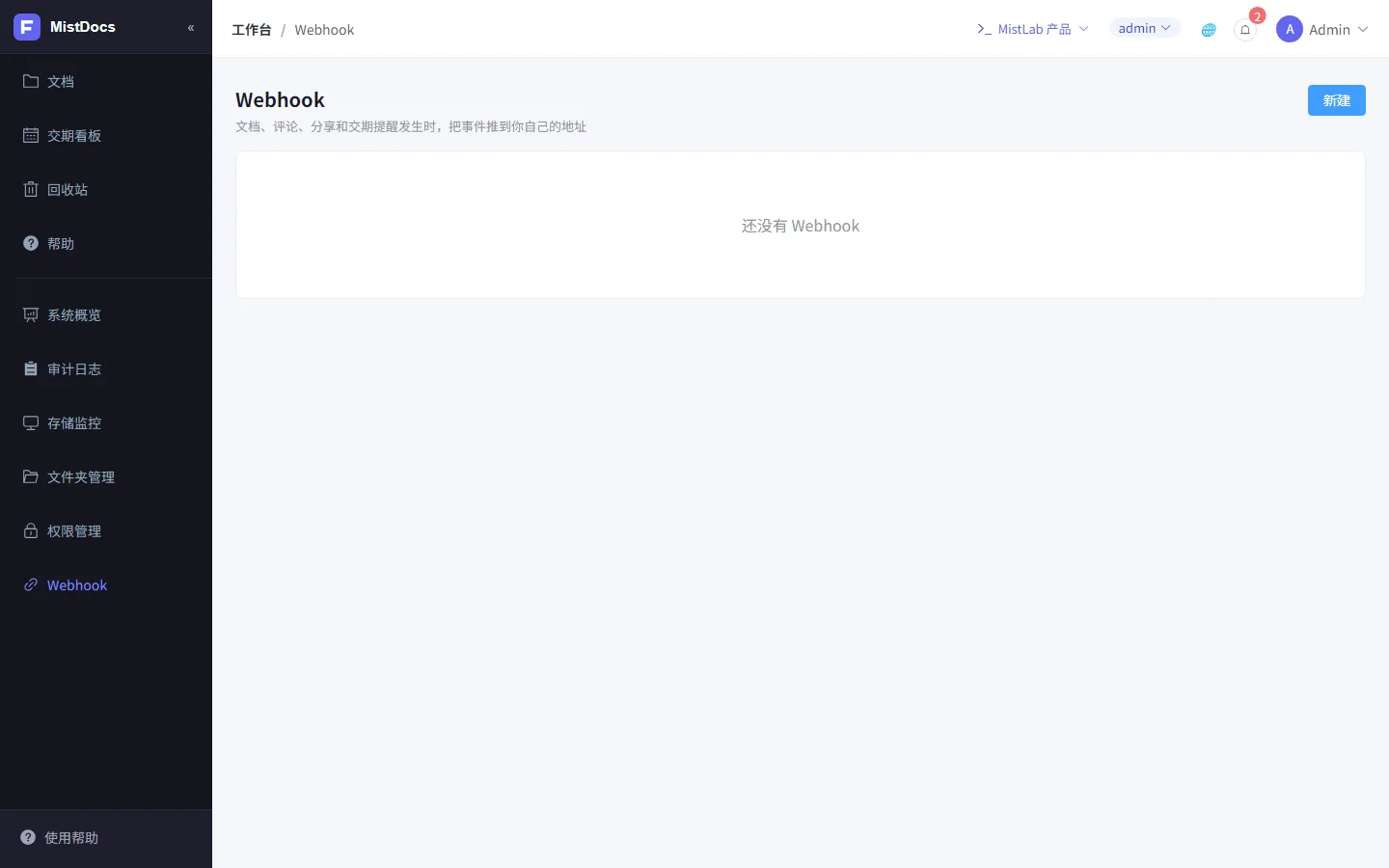This screenshot has height=868, width=1389.
Task: Open 系统概览 menu item
Action: pos(106,314)
